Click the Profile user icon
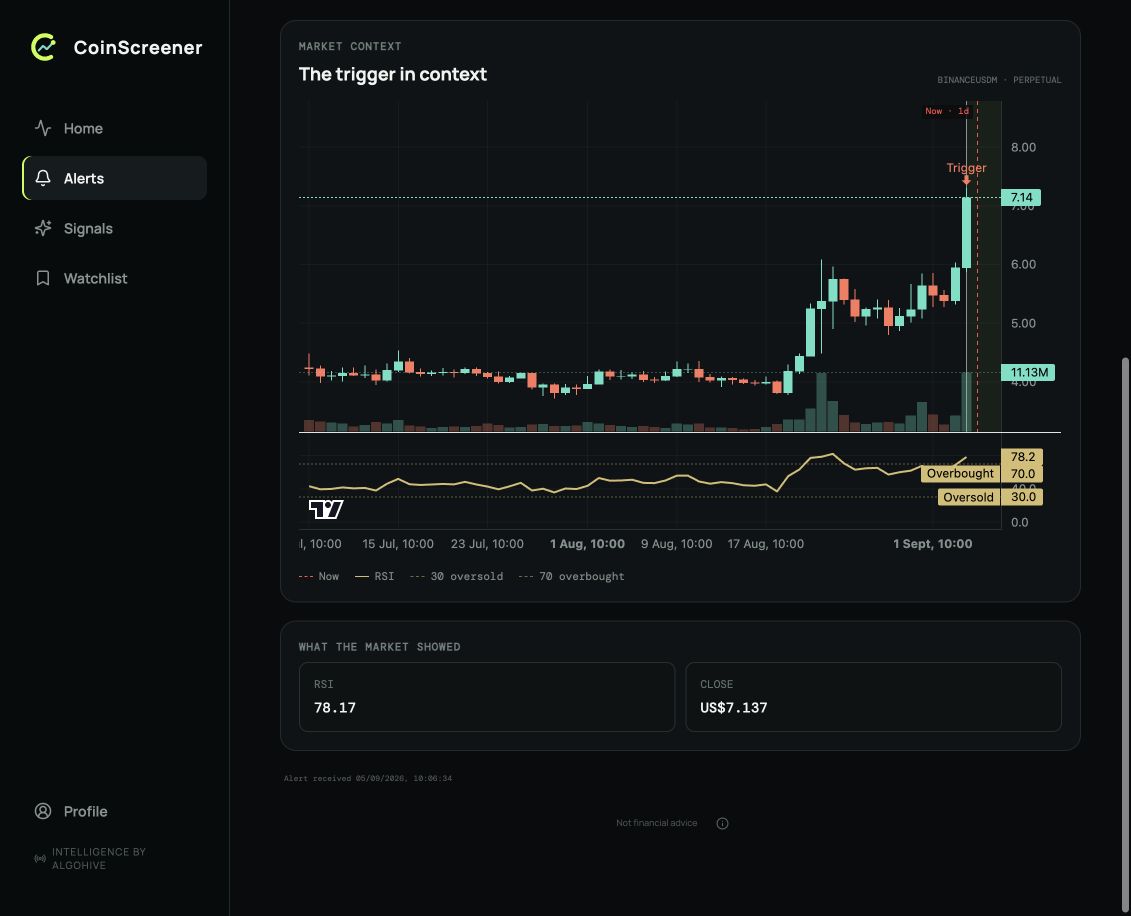The height and width of the screenshot is (916, 1131). click(x=43, y=811)
